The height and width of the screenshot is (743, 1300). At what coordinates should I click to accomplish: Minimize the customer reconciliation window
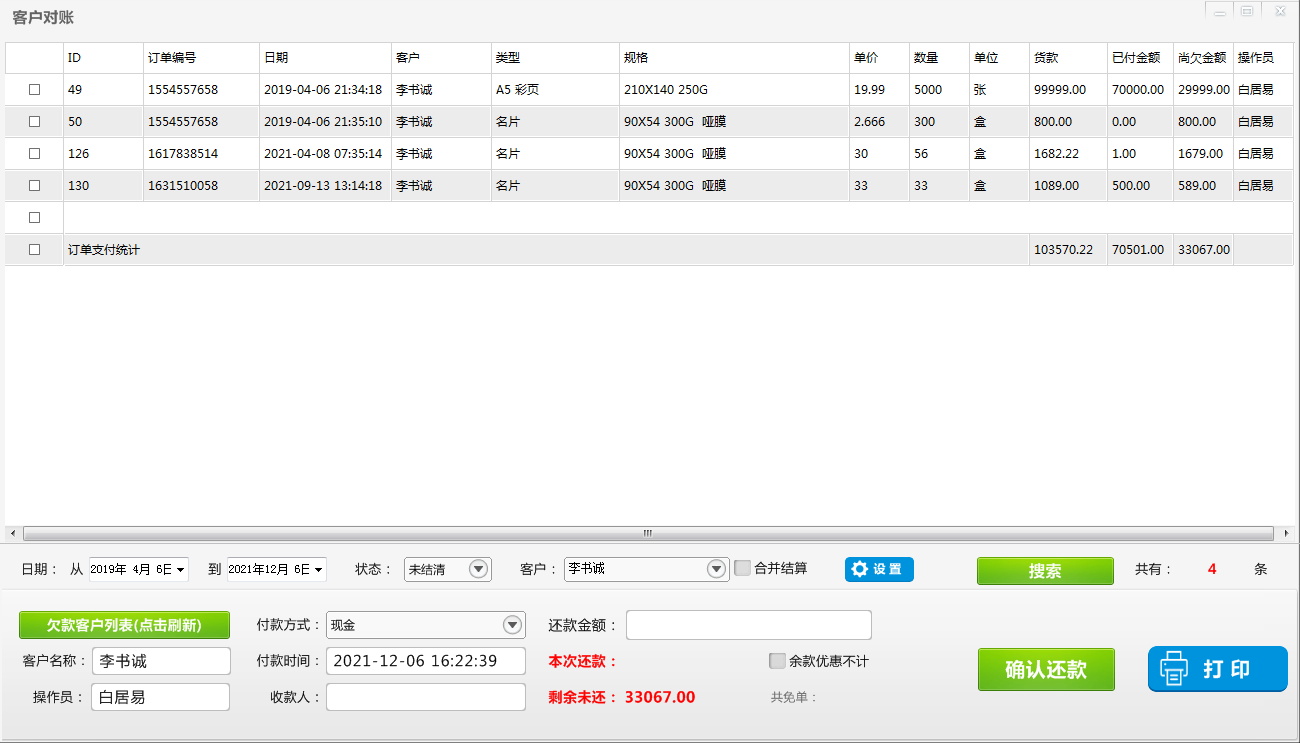coord(1219,11)
